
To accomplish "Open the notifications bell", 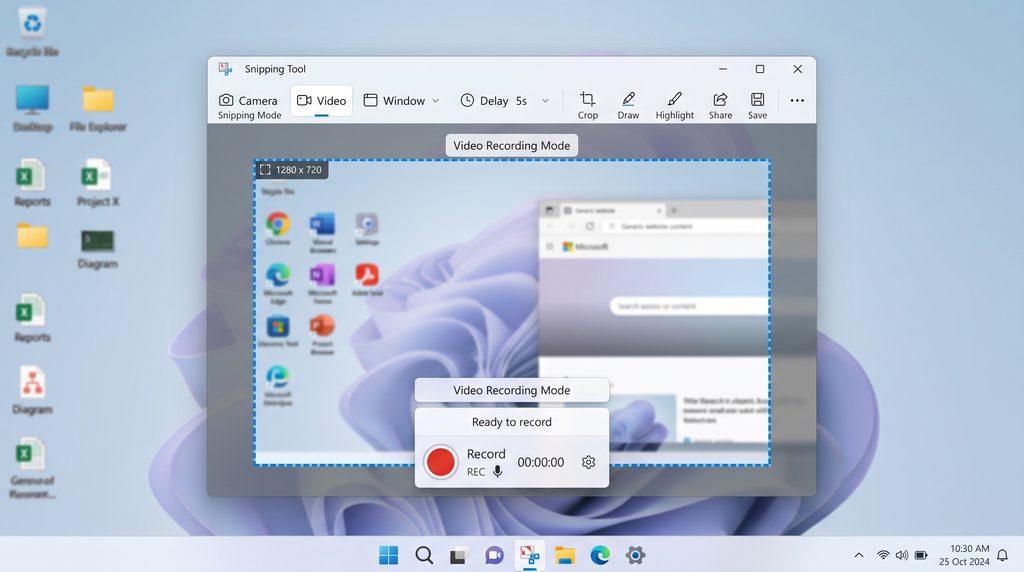I will [1002, 556].
